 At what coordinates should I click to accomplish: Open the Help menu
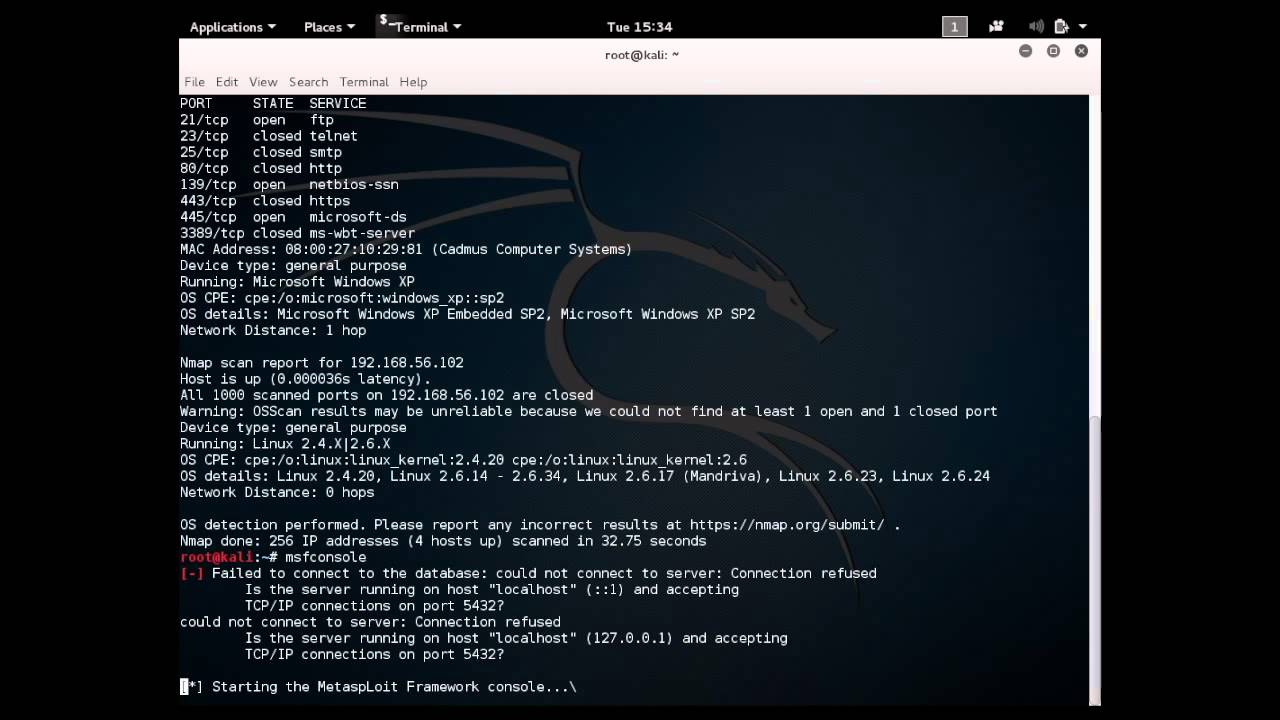413,82
